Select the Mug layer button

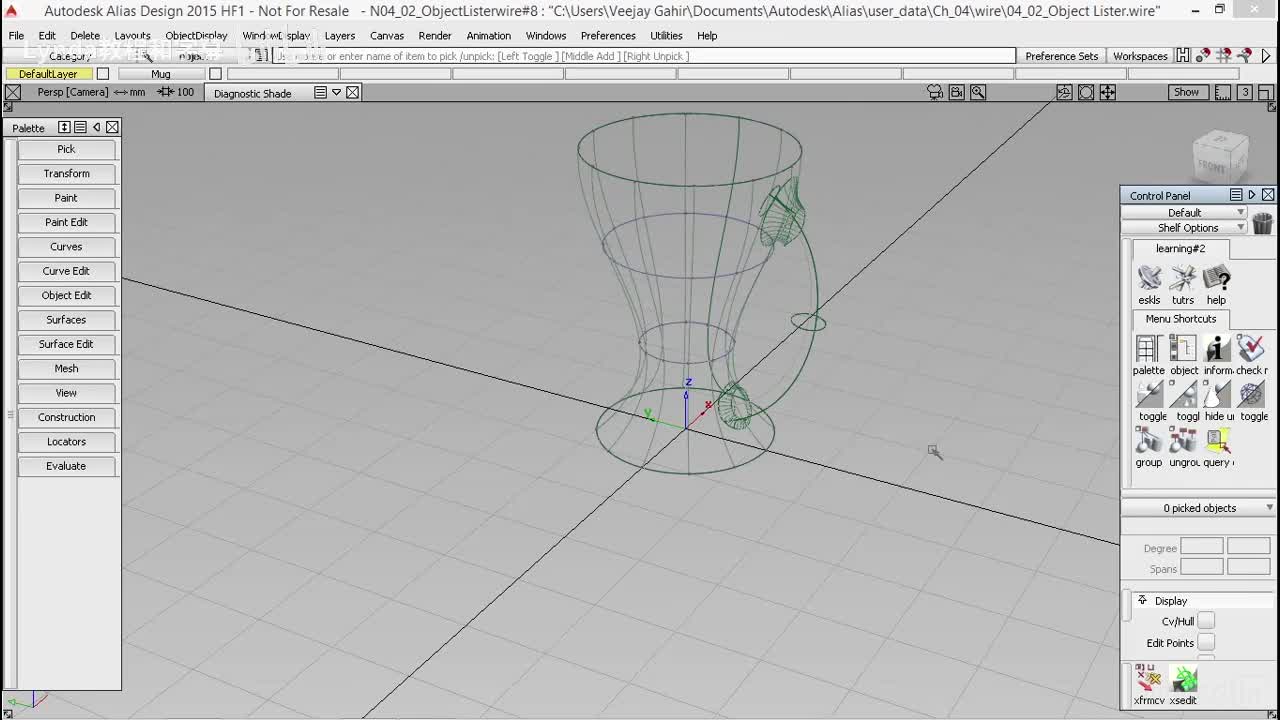click(x=161, y=74)
